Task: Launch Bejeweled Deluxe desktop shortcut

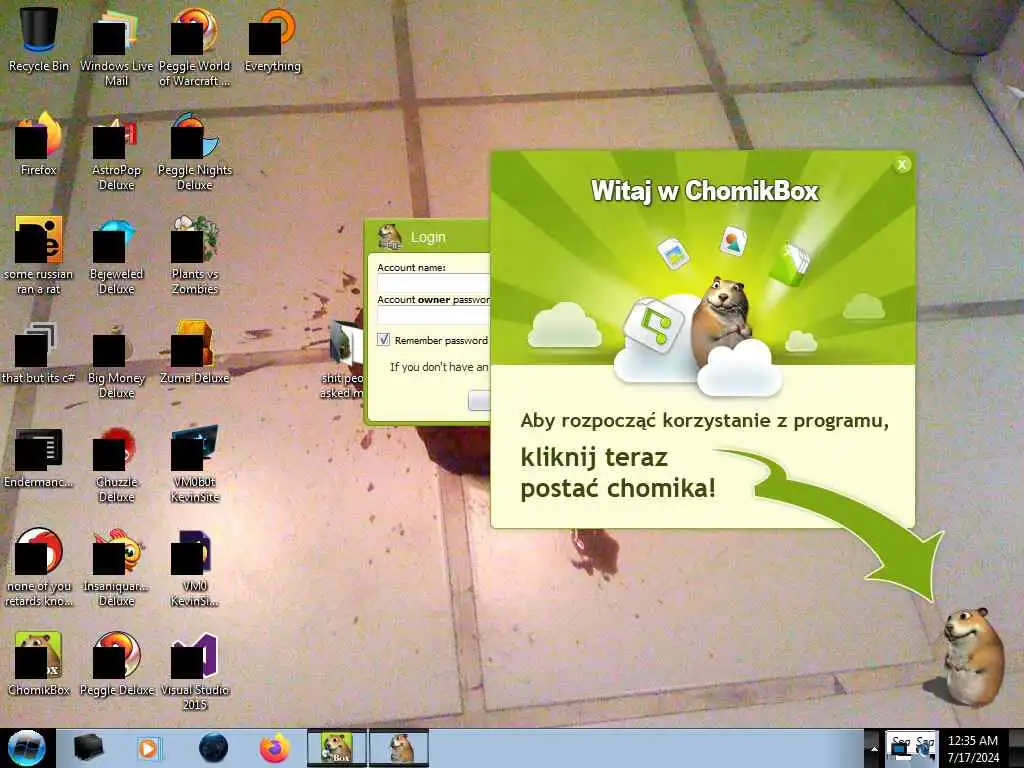Action: coord(116,256)
